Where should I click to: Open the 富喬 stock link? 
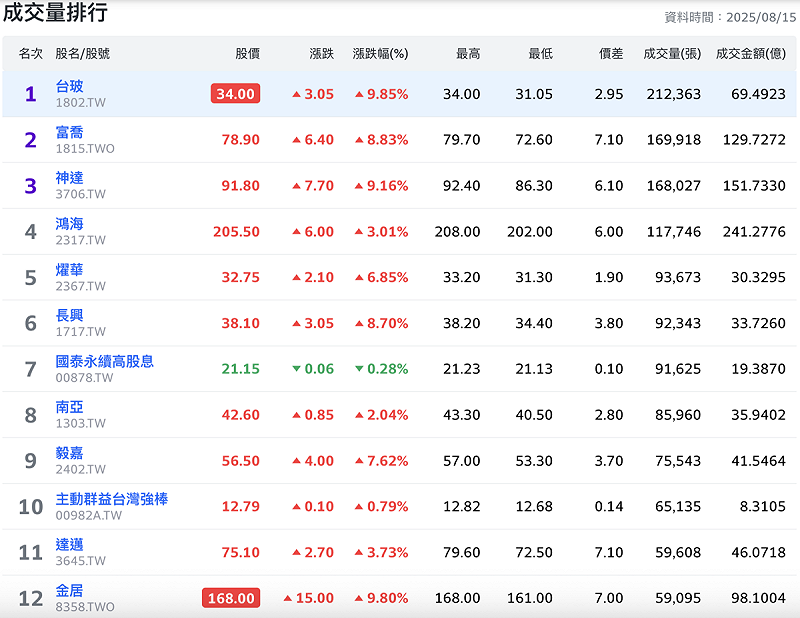point(69,132)
